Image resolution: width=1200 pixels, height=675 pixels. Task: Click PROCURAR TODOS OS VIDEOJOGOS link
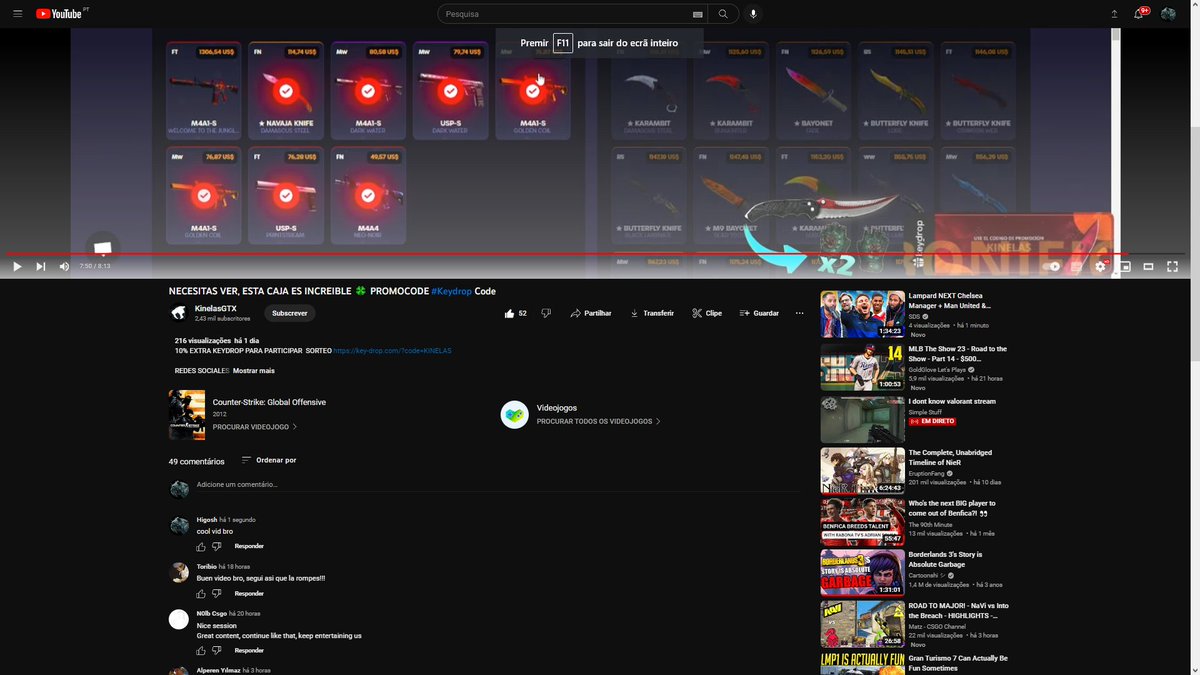[x=599, y=422]
